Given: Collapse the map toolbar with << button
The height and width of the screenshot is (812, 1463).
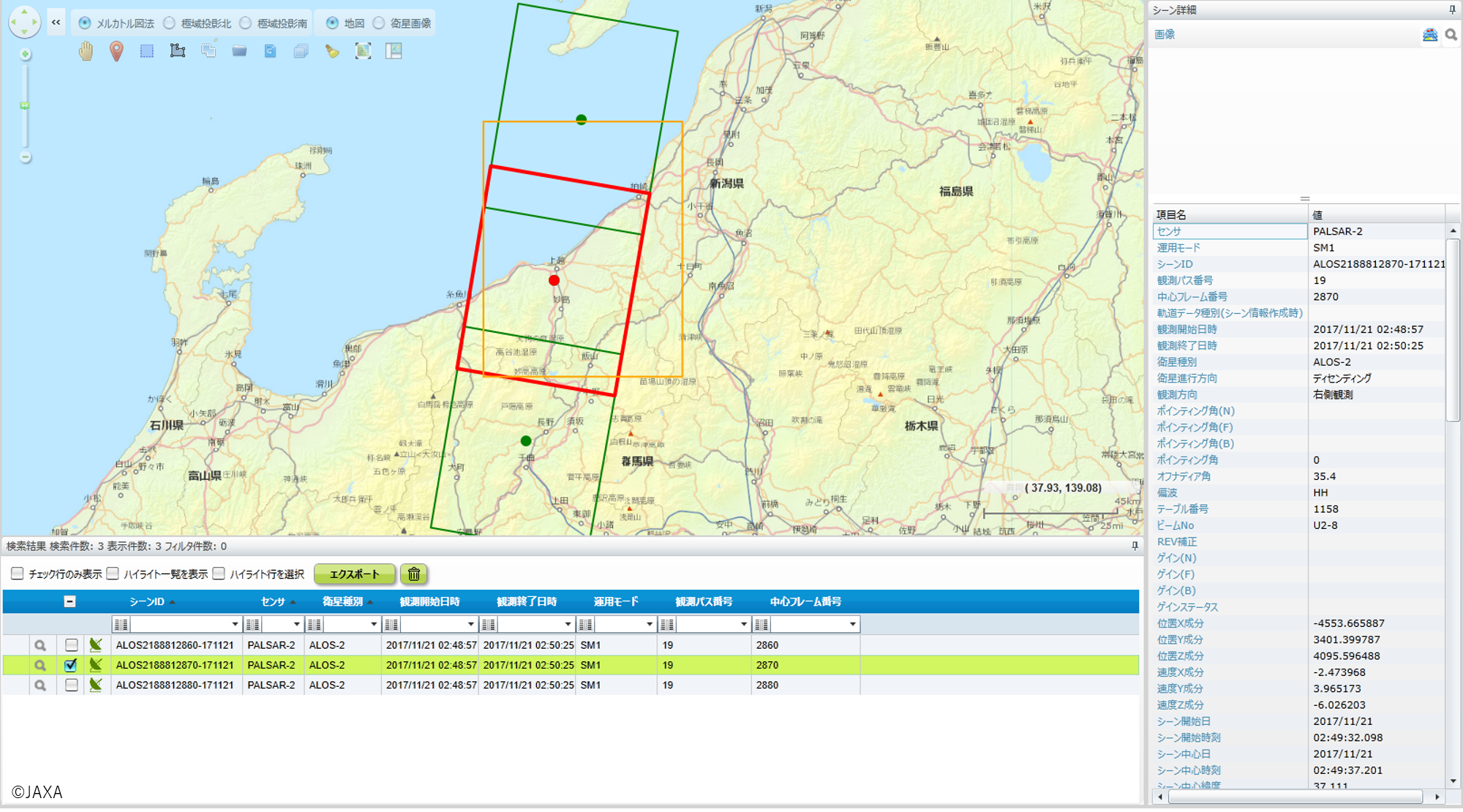Looking at the screenshot, I should [x=56, y=23].
